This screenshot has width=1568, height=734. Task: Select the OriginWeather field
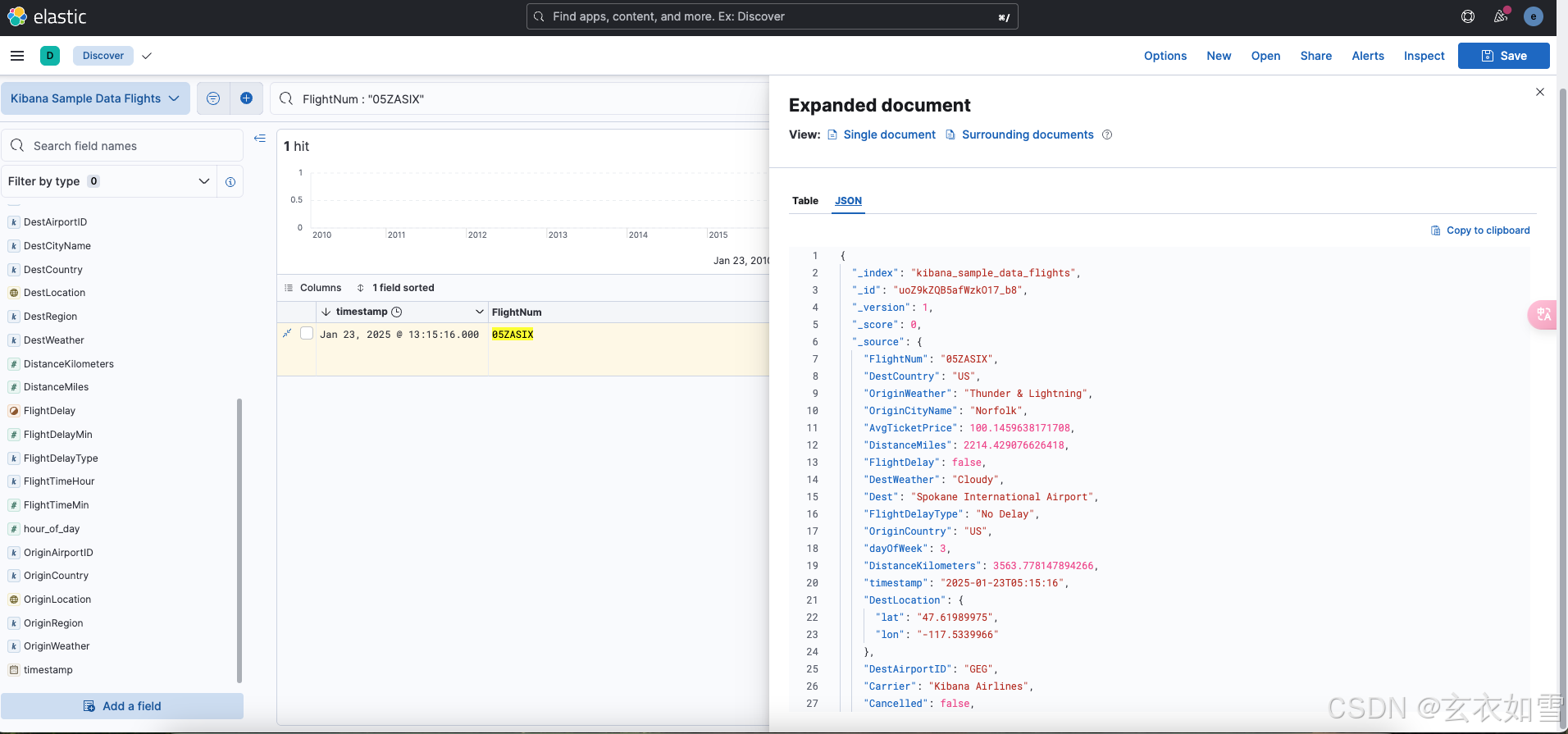click(57, 646)
